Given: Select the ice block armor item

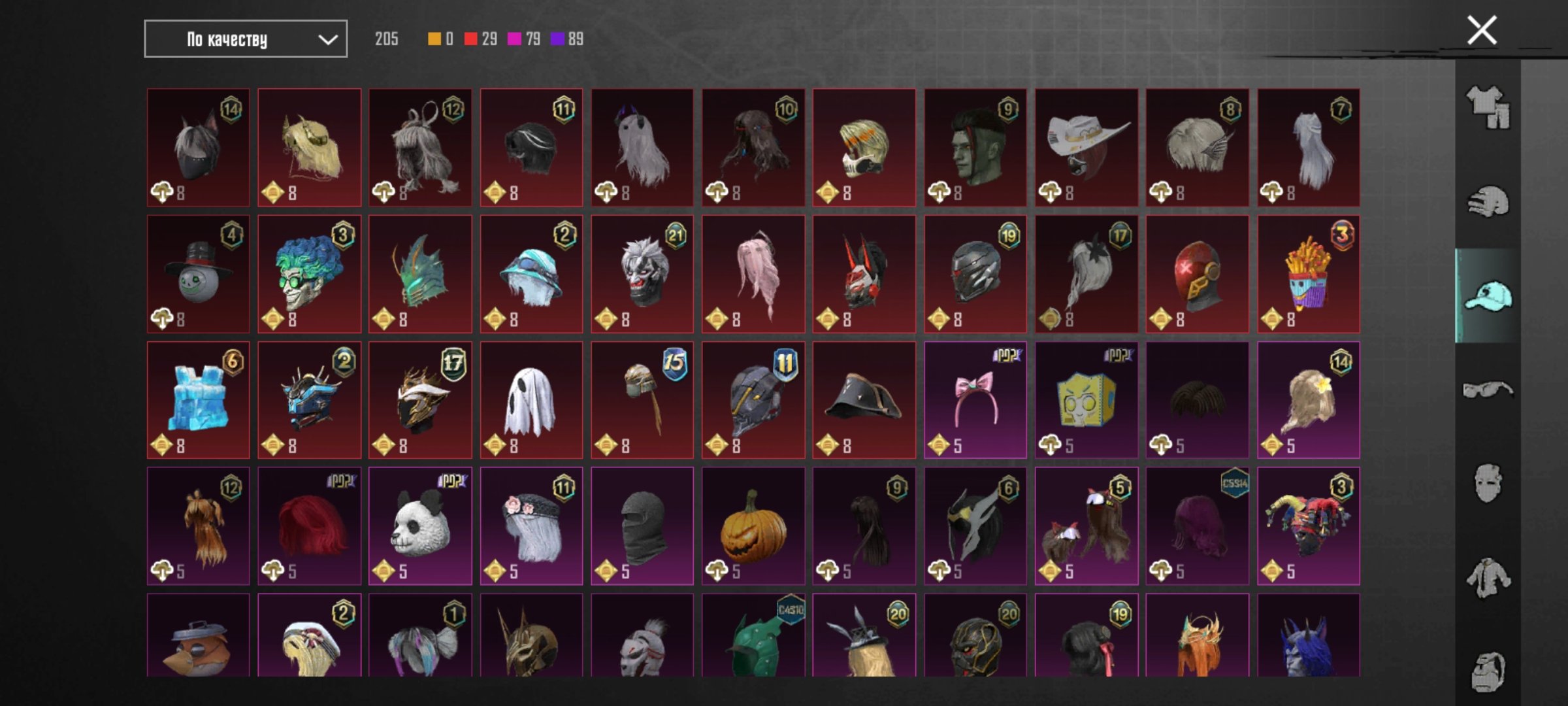Looking at the screenshot, I should 198,400.
